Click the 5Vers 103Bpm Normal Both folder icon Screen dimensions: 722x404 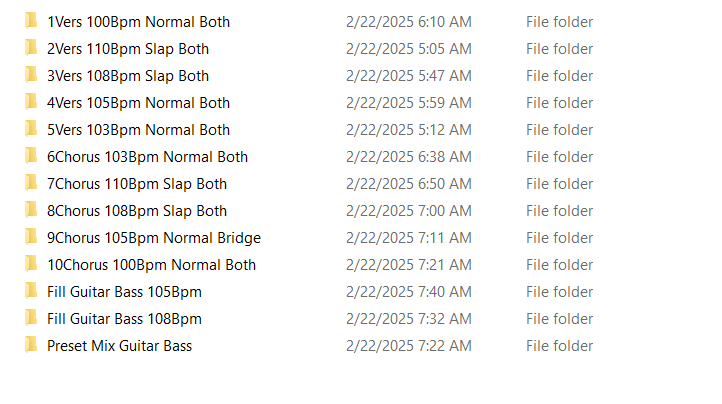(x=31, y=129)
